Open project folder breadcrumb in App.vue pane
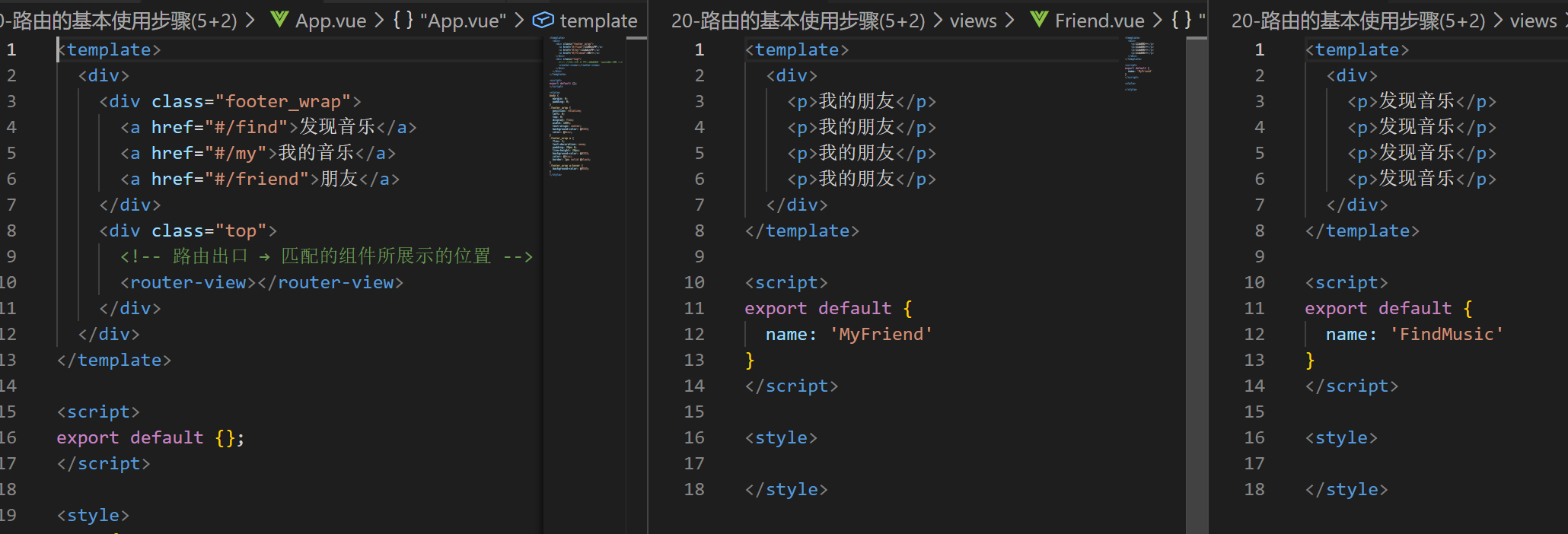1568x534 pixels. (x=119, y=21)
